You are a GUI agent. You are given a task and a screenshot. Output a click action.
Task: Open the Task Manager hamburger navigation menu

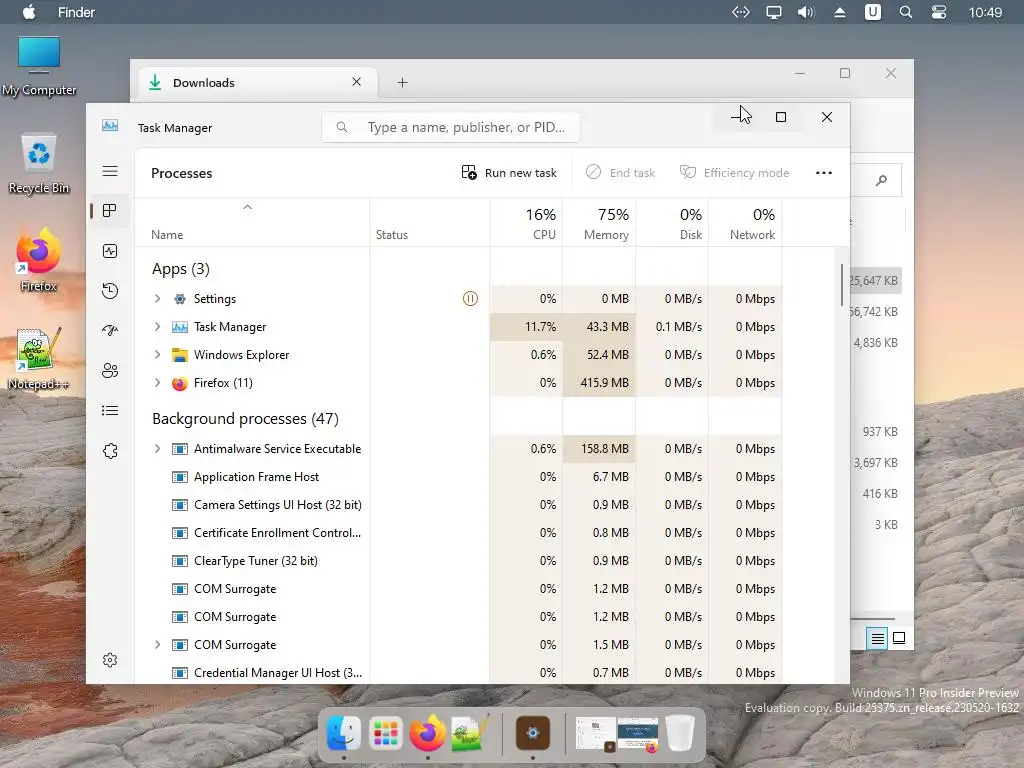110,171
